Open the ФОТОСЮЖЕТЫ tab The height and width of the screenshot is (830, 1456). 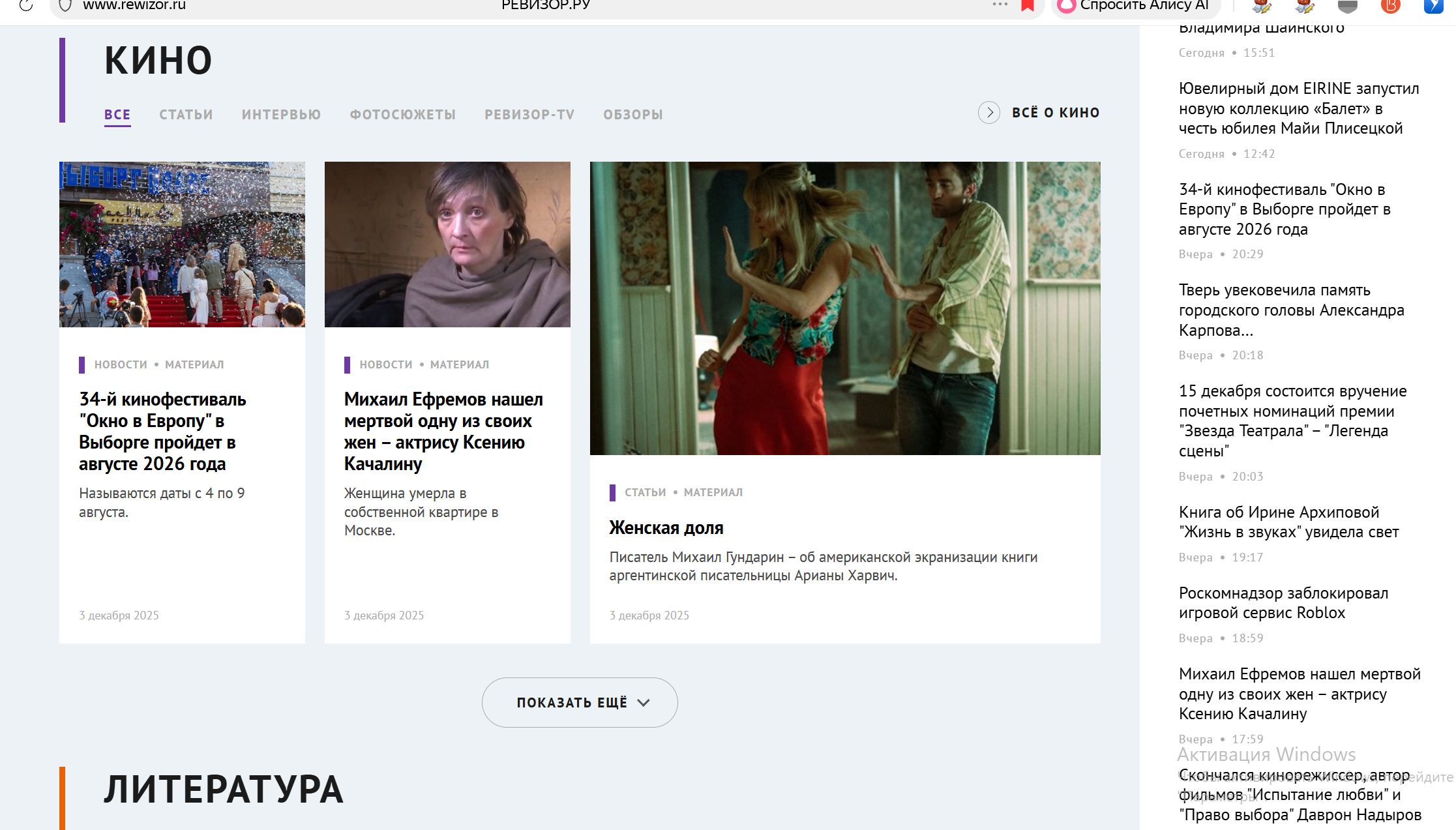pos(402,114)
